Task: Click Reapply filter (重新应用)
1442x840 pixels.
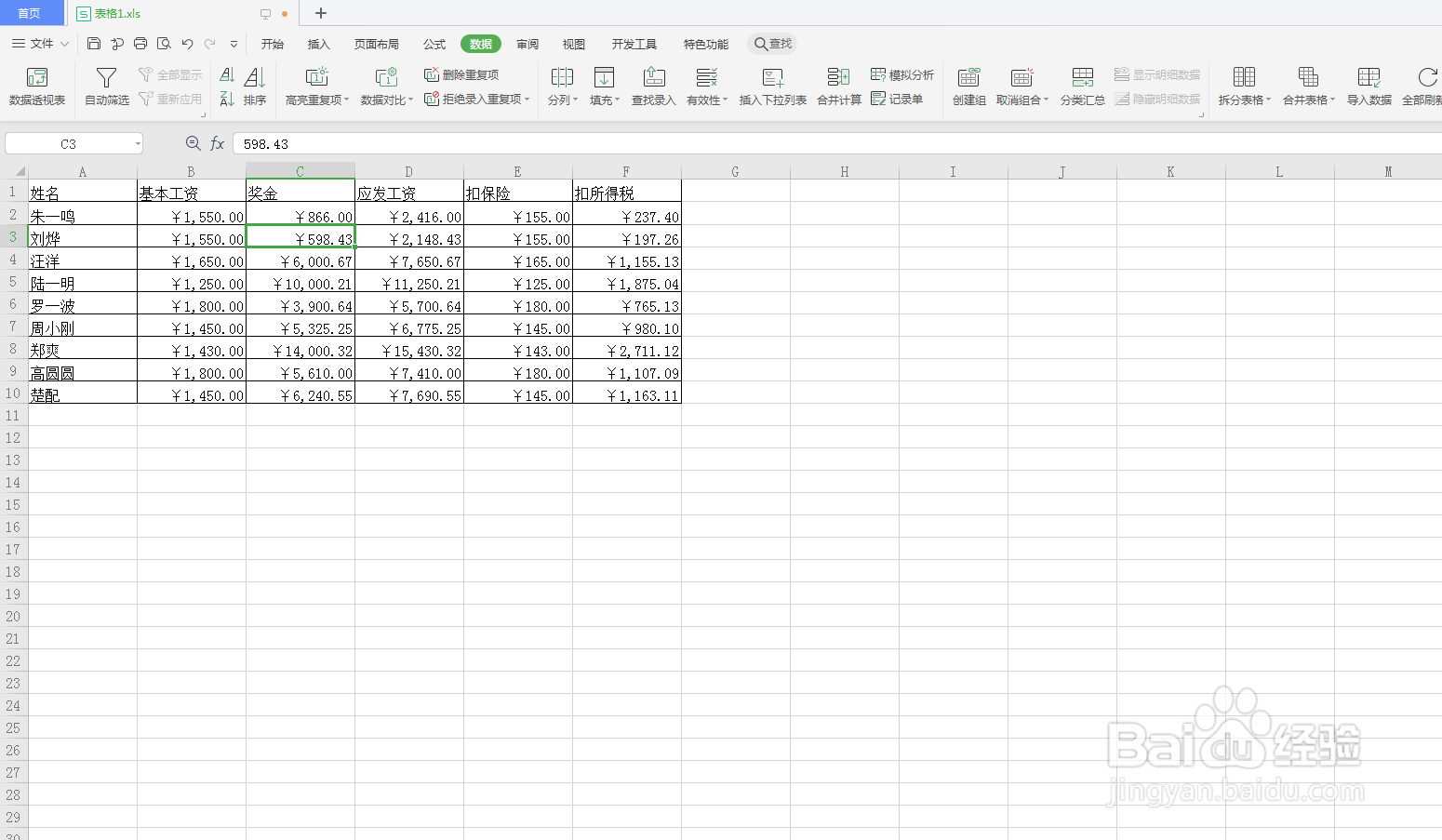Action: 170,99
